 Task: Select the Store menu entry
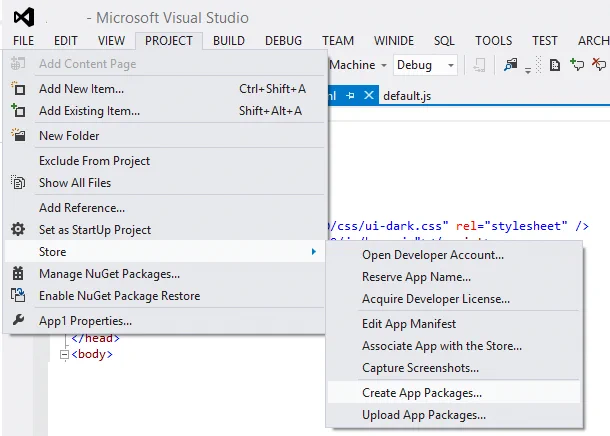165,252
